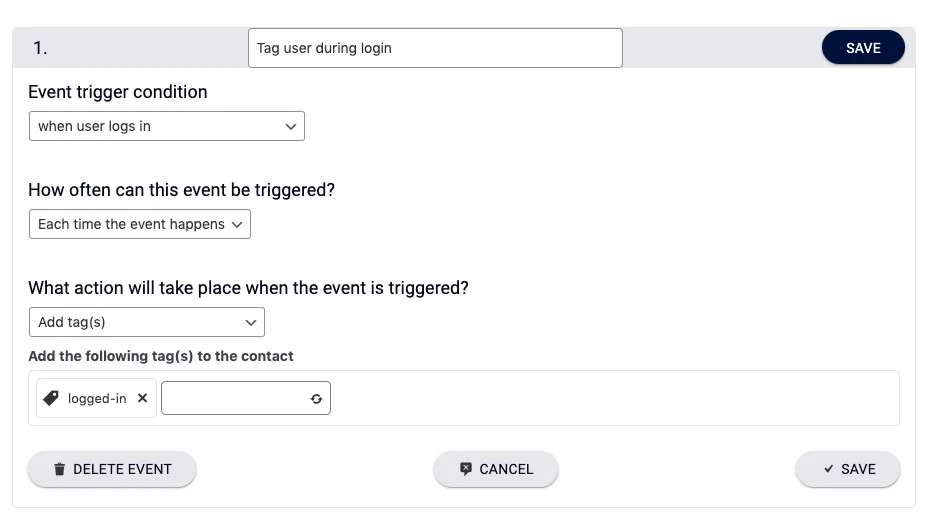930x526 pixels.
Task: Remove the logged-in tag with the X icon
Action: coord(142,398)
